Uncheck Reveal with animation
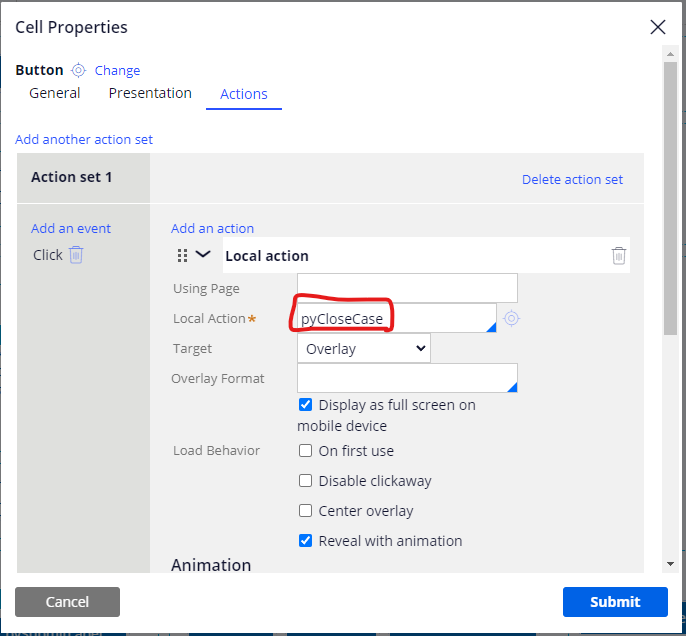Image resolution: width=686 pixels, height=636 pixels. coord(305,541)
